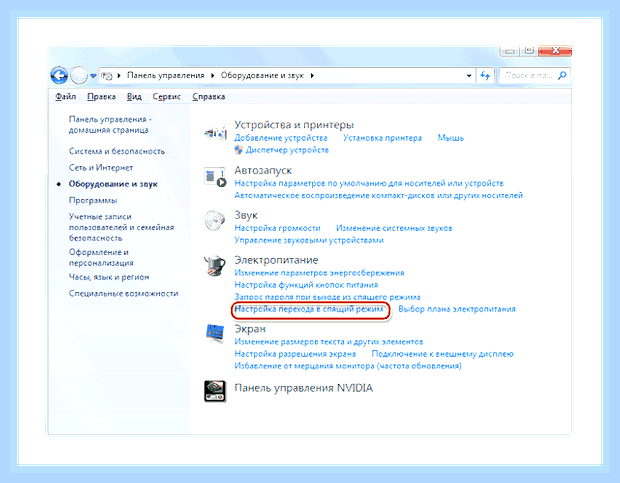The width and height of the screenshot is (620, 483).
Task: Expand arrow after Панель управления in breadcrumb
Action: [x=212, y=75]
